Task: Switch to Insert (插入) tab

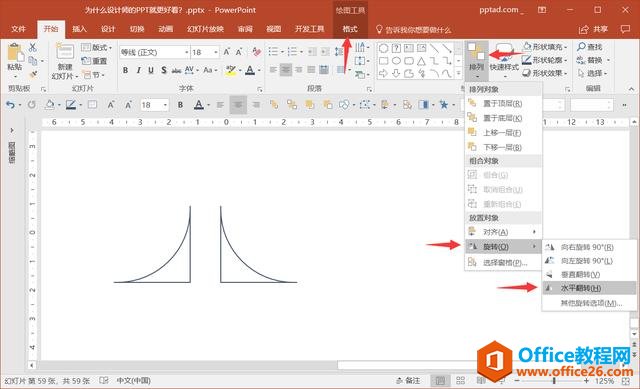Action: point(80,29)
